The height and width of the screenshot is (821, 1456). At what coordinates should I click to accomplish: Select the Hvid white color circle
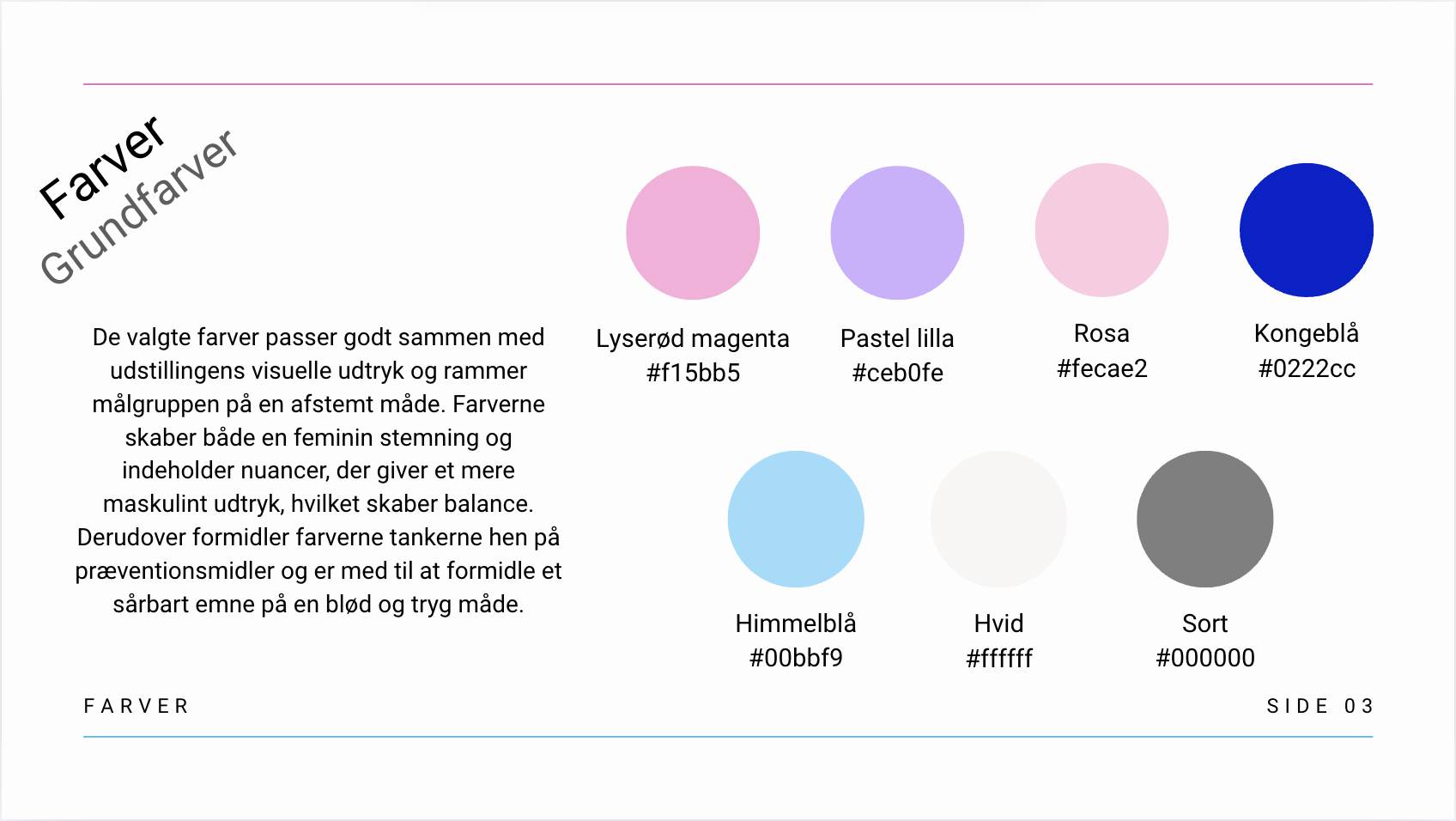999,520
